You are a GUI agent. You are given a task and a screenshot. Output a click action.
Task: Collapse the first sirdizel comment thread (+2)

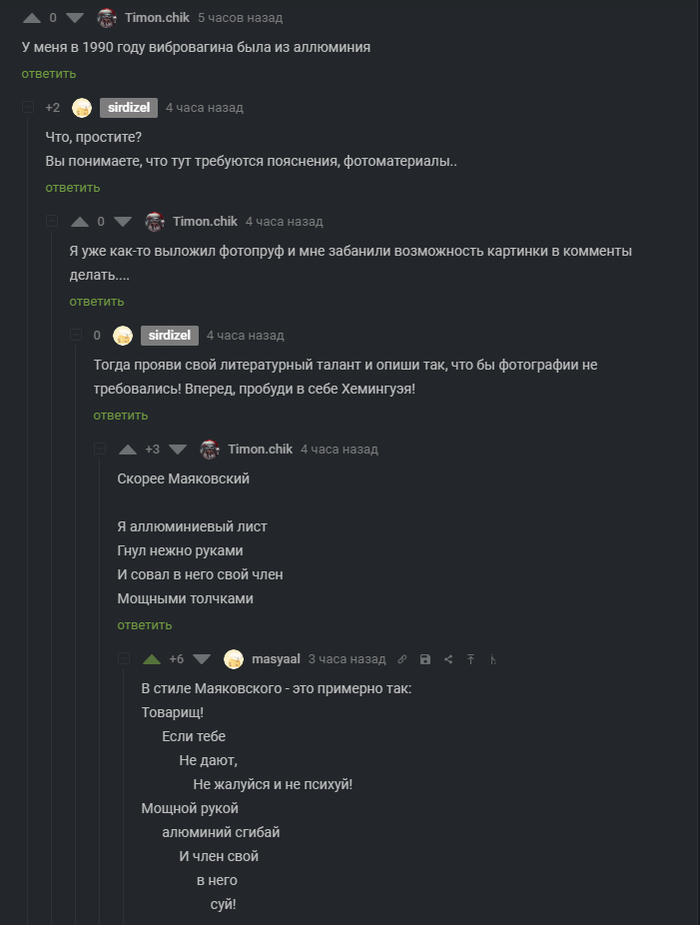coord(27,107)
